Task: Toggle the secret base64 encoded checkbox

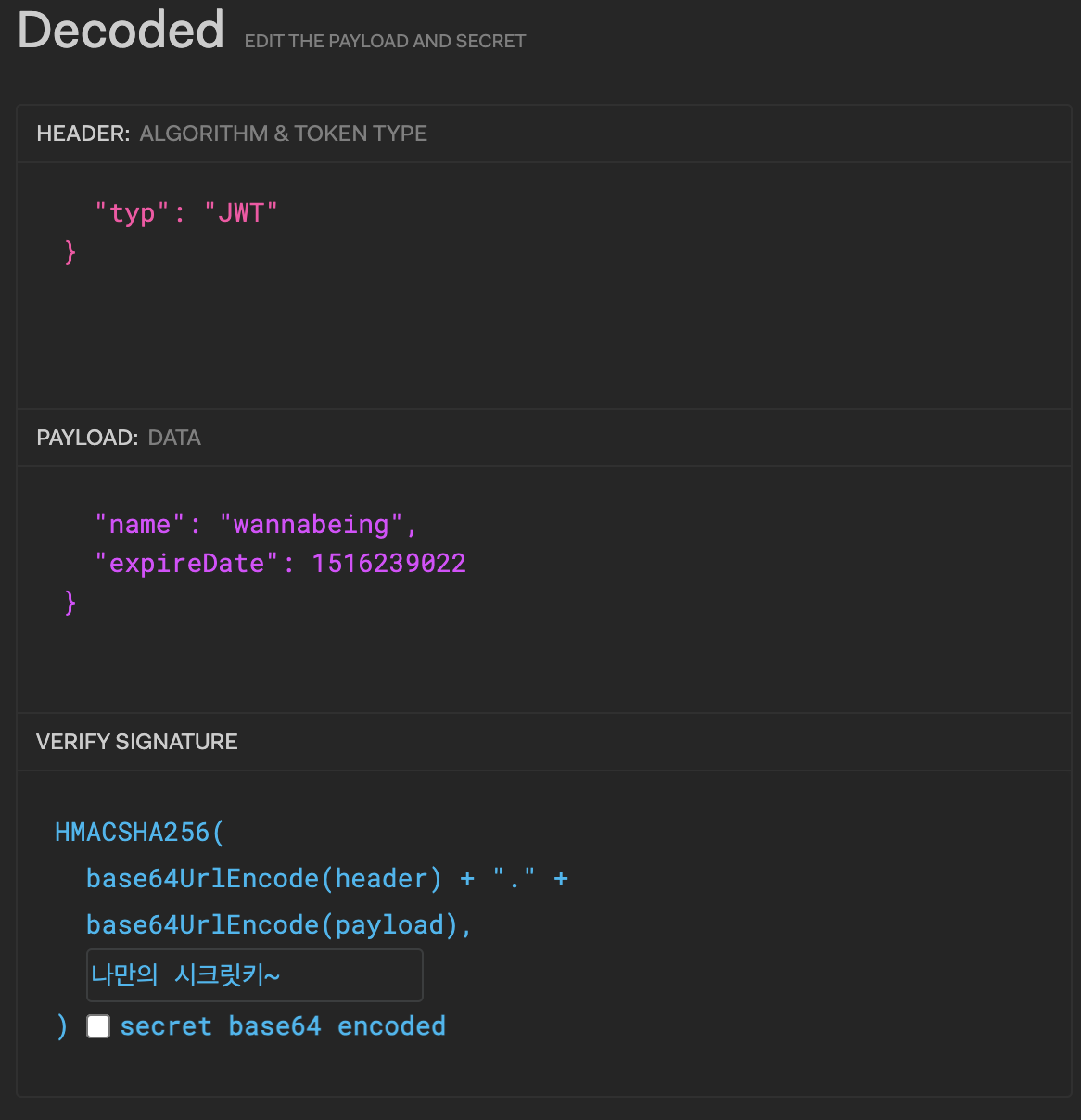Action: (x=98, y=1026)
